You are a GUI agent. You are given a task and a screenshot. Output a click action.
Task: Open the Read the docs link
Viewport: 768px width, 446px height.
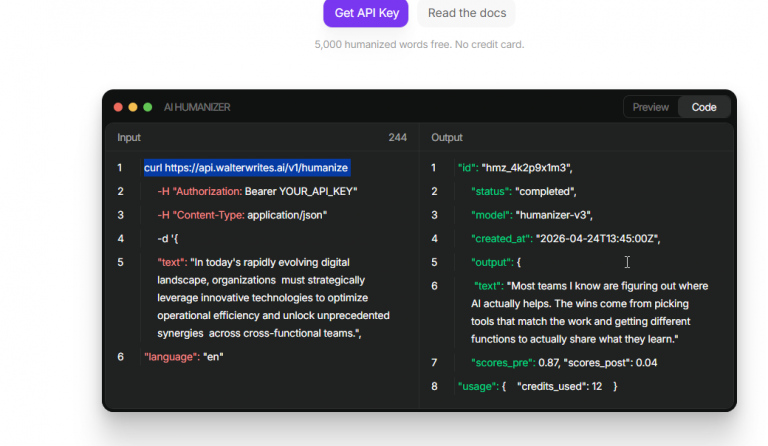click(466, 13)
